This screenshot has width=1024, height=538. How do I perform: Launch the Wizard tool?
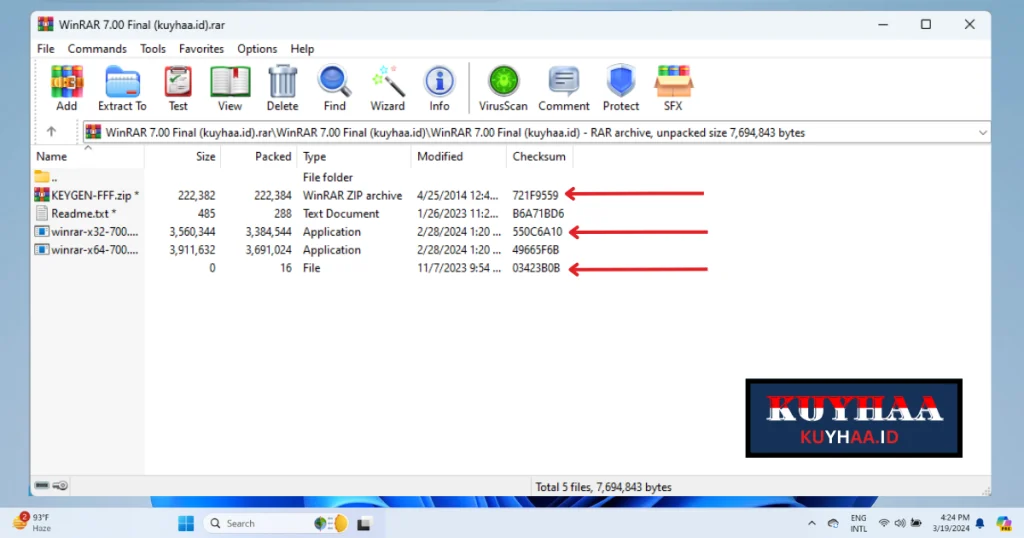[387, 88]
